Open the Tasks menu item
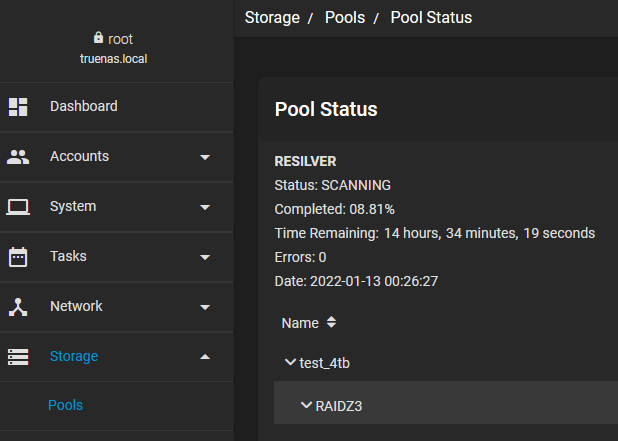Viewport: 618px width, 441px height. 117,257
